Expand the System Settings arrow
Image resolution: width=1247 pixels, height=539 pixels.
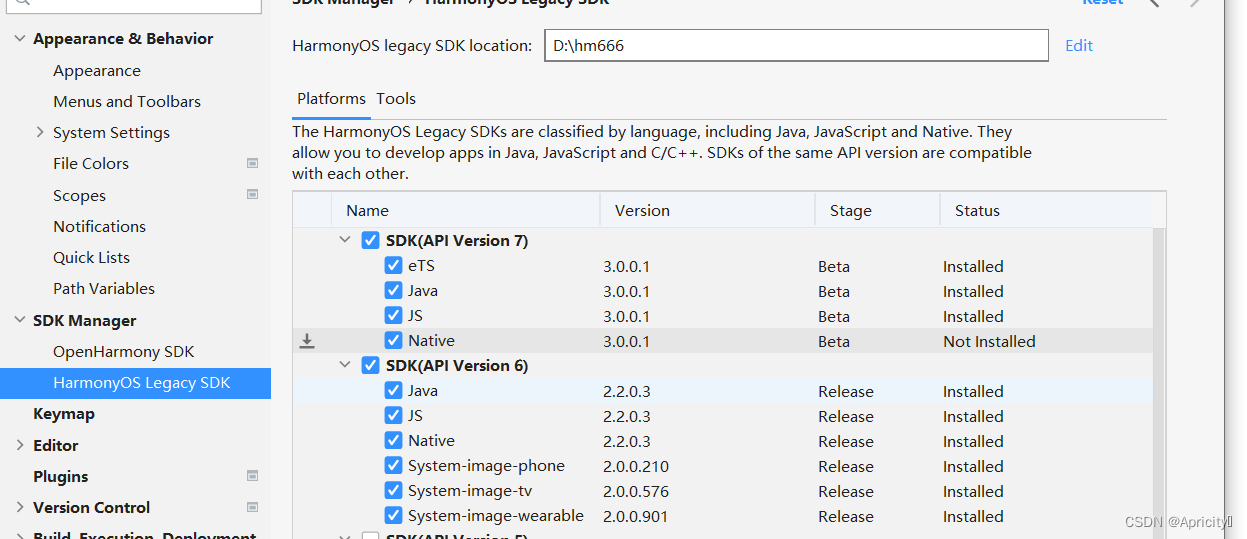(x=40, y=132)
